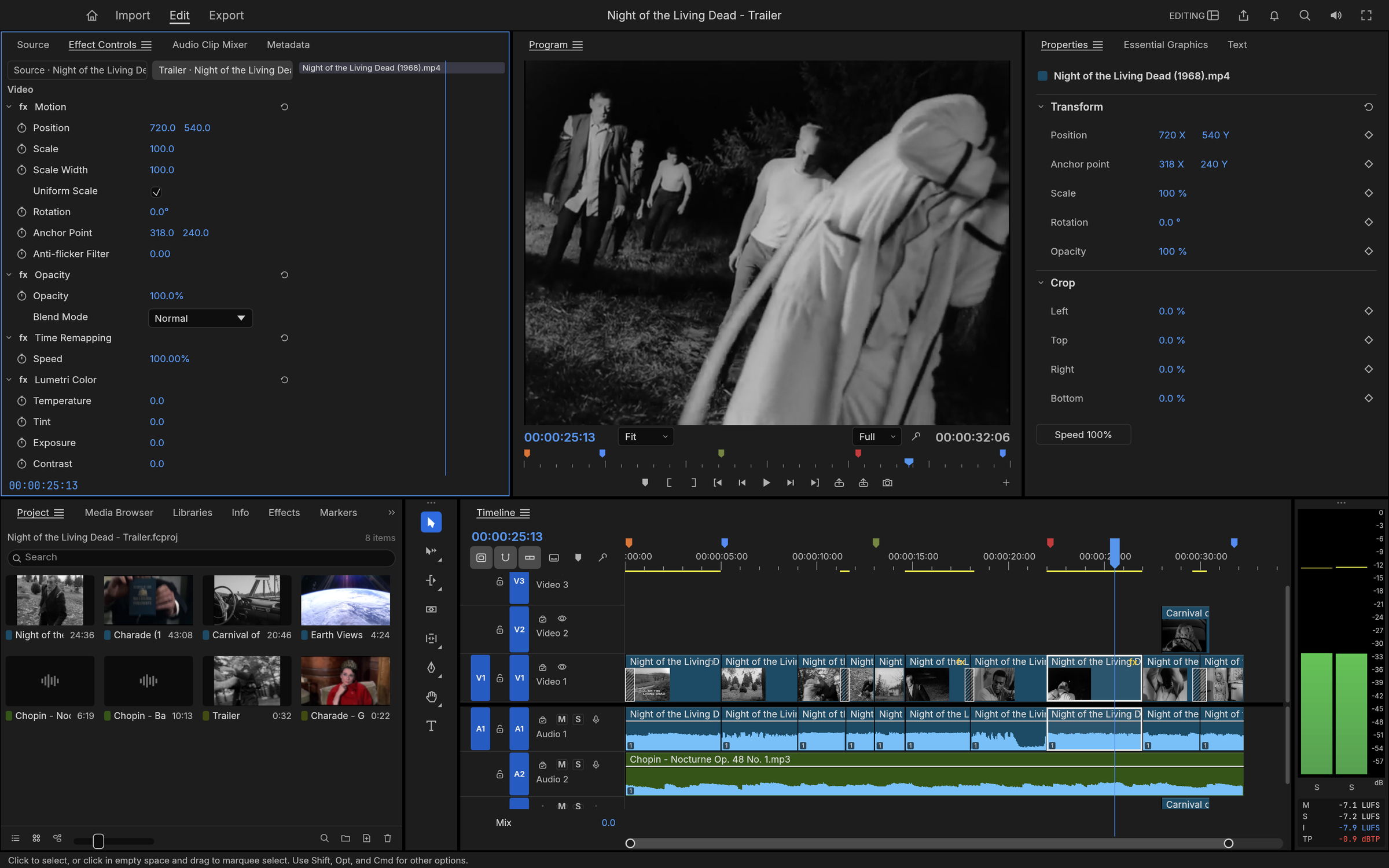
Task: Switch to the Essential Graphics tab
Action: pyautogui.click(x=1165, y=45)
